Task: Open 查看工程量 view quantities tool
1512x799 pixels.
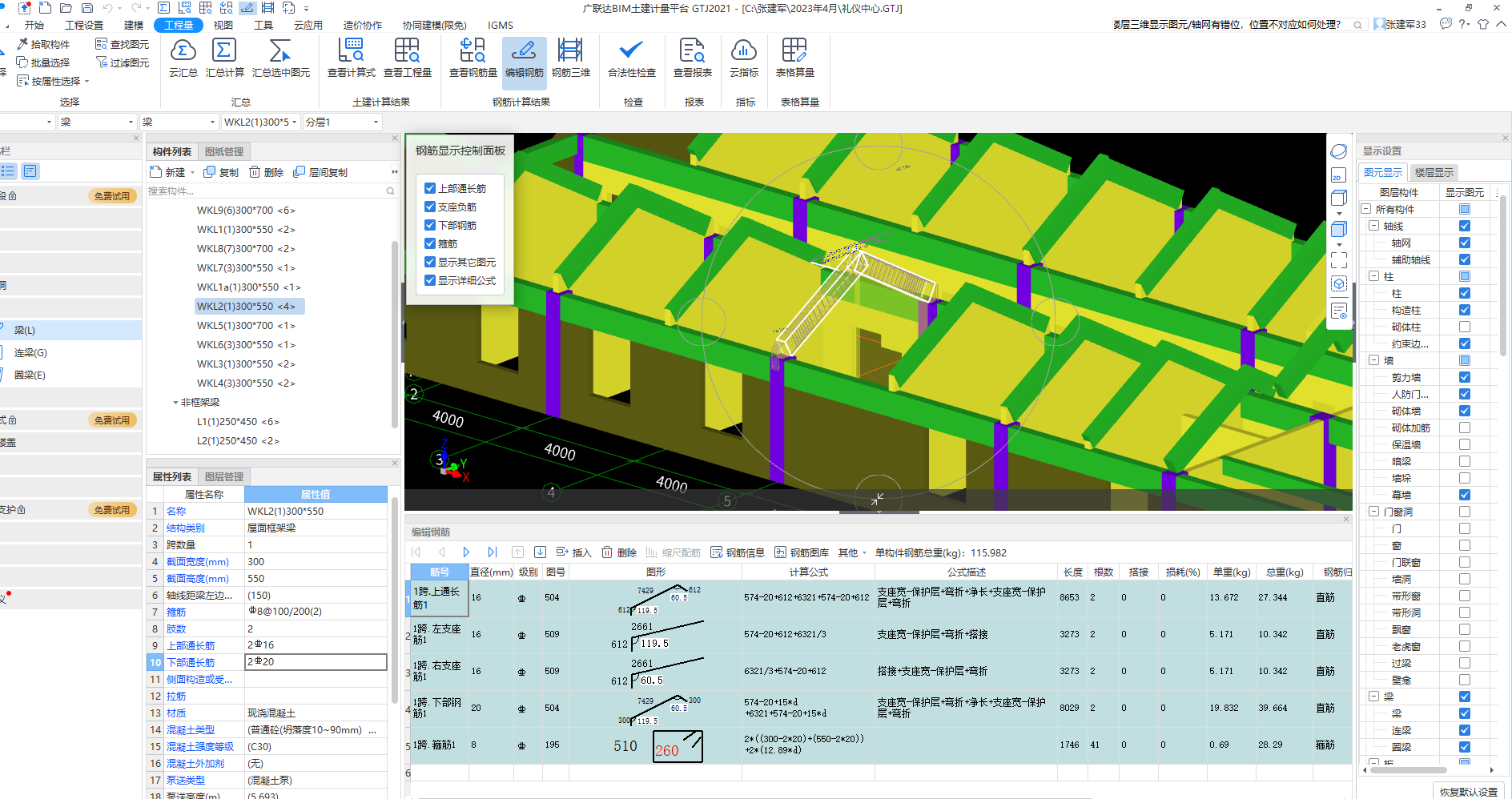Action: point(407,58)
